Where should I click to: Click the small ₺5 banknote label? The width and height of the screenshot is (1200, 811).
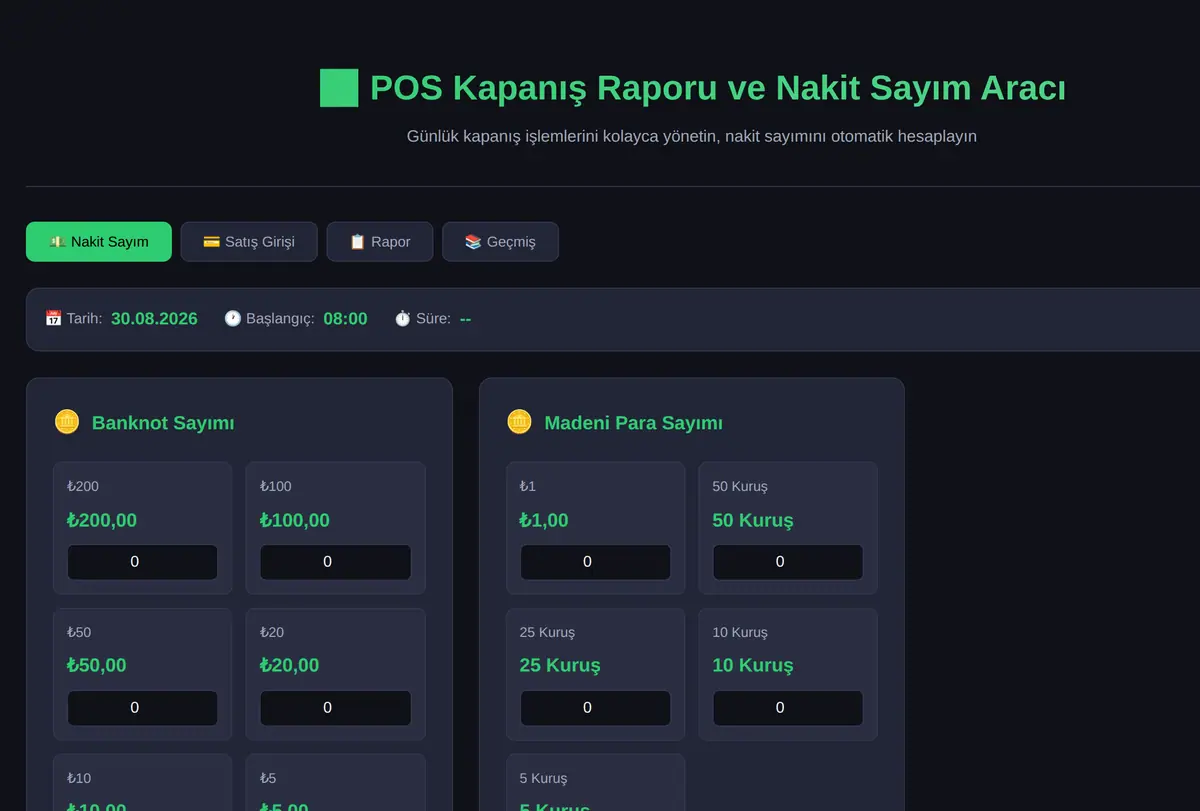(x=270, y=778)
